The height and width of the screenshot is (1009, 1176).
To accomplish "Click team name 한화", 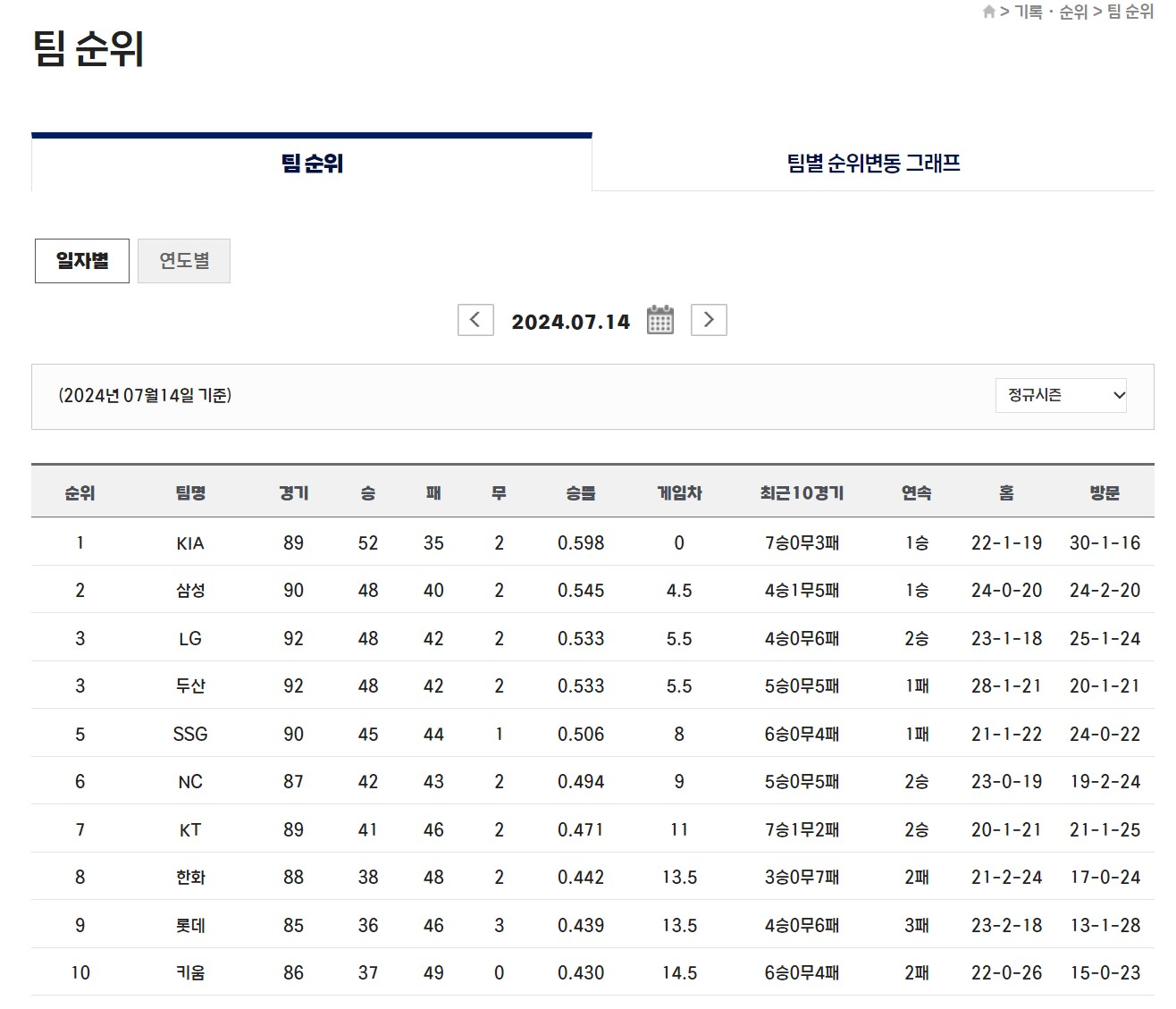I will coord(190,878).
